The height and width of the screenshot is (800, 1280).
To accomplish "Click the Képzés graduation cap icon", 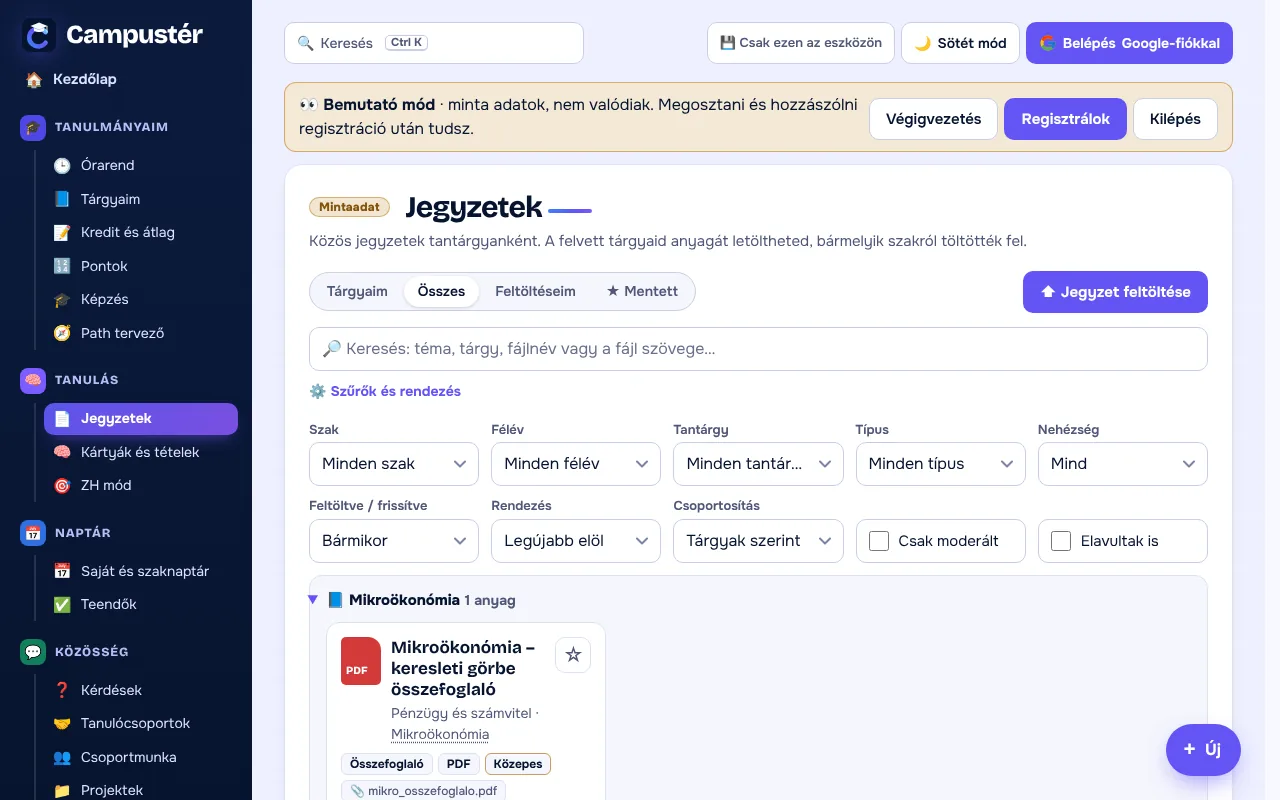I will click(x=62, y=299).
